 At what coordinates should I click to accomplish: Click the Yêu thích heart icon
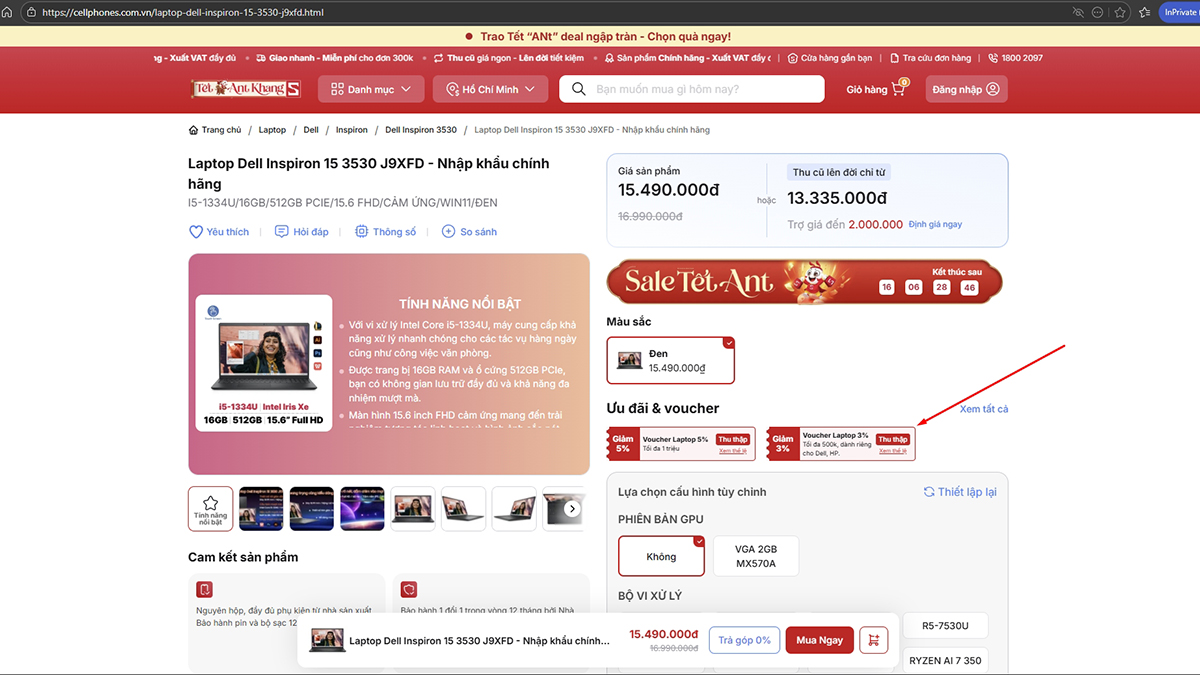(x=196, y=232)
